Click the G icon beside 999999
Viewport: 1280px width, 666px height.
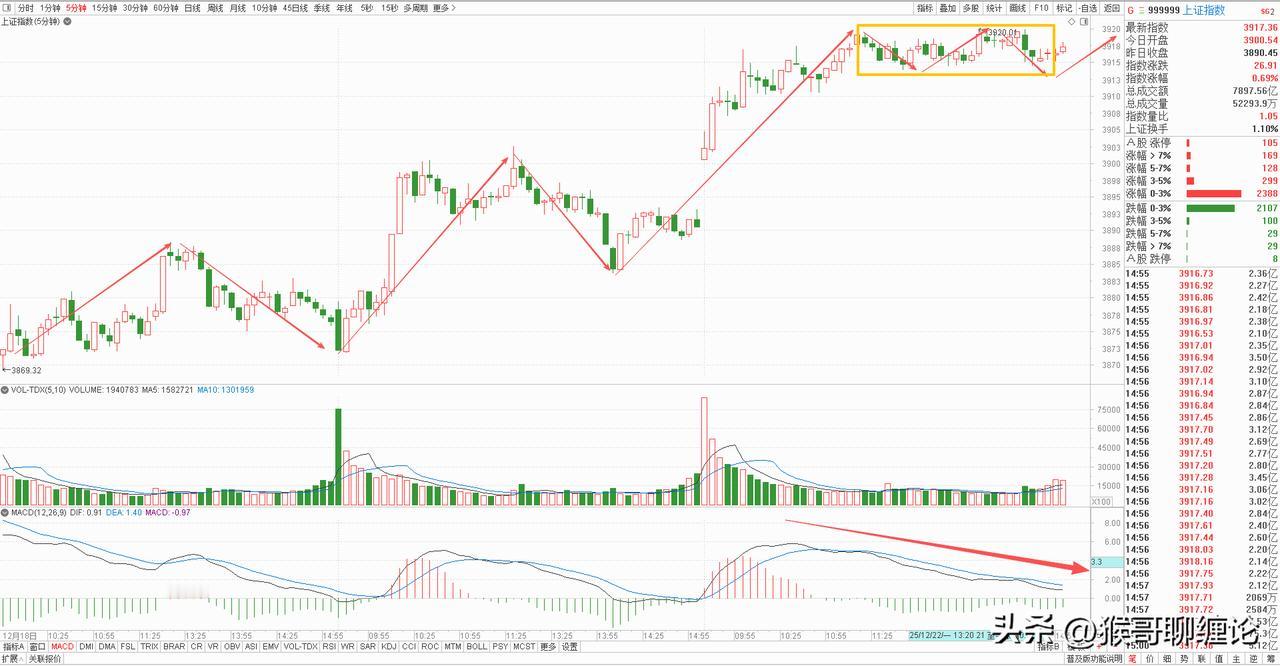(1131, 11)
